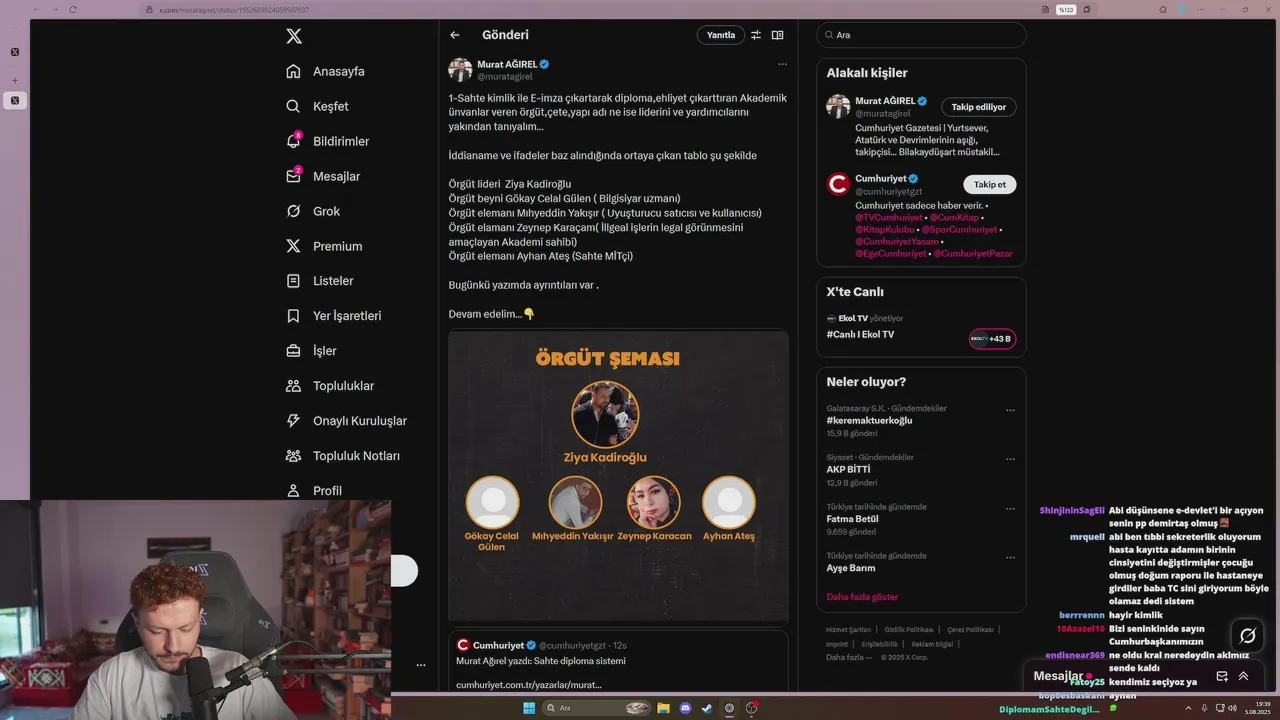The image size is (1280, 720).
Task: Click the AKP BİTTİ trend
Action: pos(848,469)
